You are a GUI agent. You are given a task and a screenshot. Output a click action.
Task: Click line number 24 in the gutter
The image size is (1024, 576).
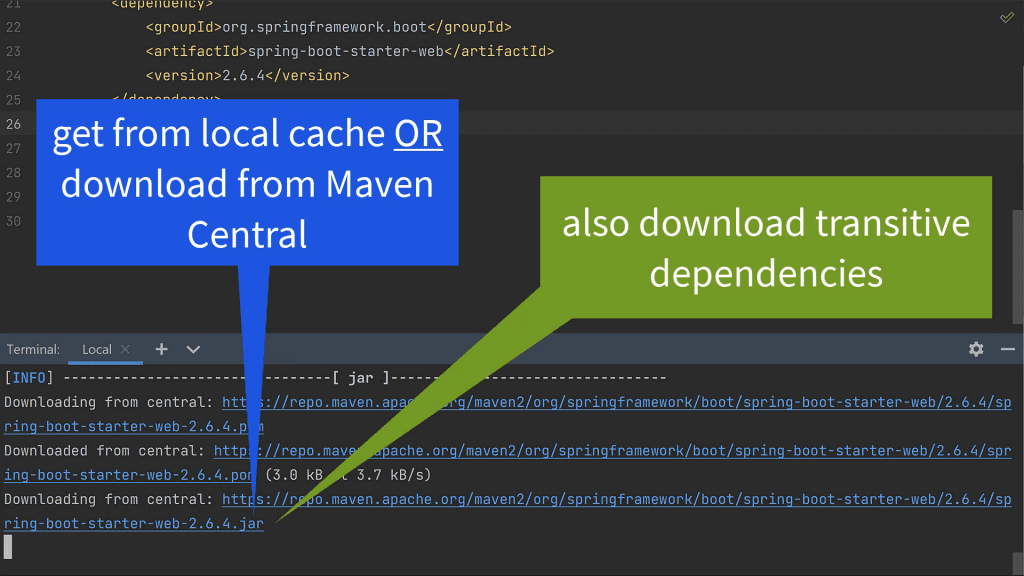[13, 75]
